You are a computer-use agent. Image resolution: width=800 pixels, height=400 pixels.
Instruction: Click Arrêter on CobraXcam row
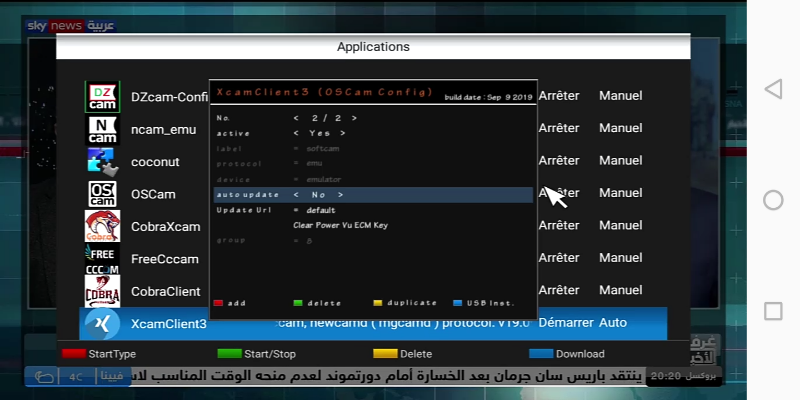(x=559, y=225)
